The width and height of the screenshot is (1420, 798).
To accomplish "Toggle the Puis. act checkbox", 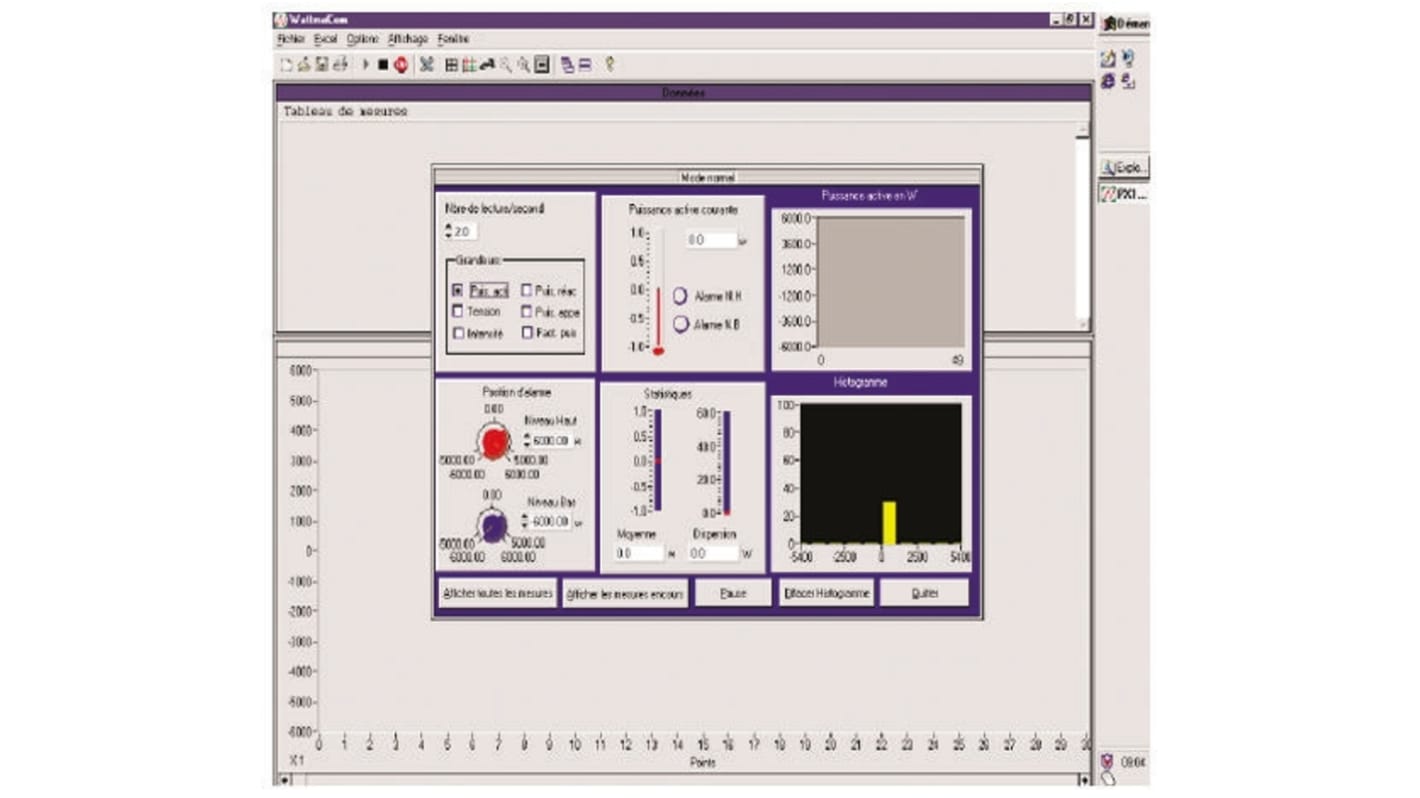I will 458,290.
